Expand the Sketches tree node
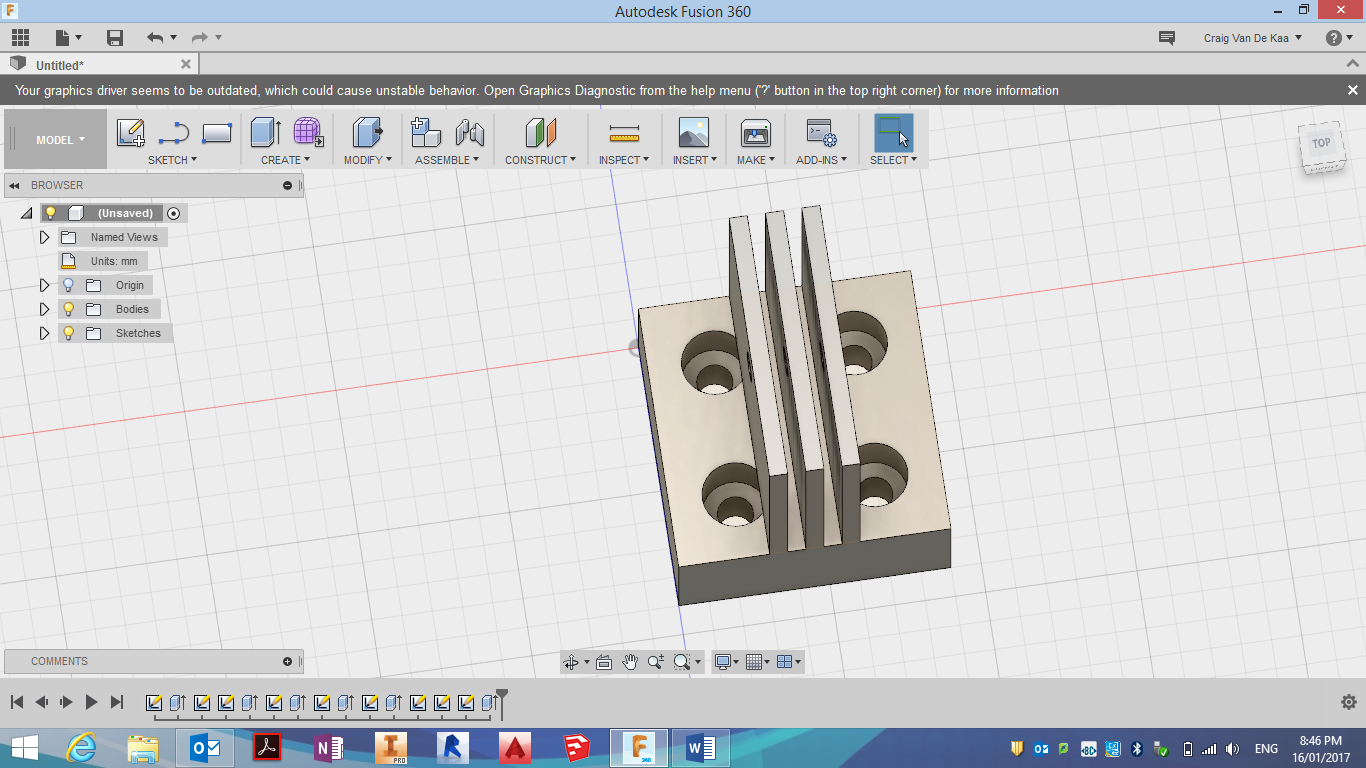1366x768 pixels. 44,333
